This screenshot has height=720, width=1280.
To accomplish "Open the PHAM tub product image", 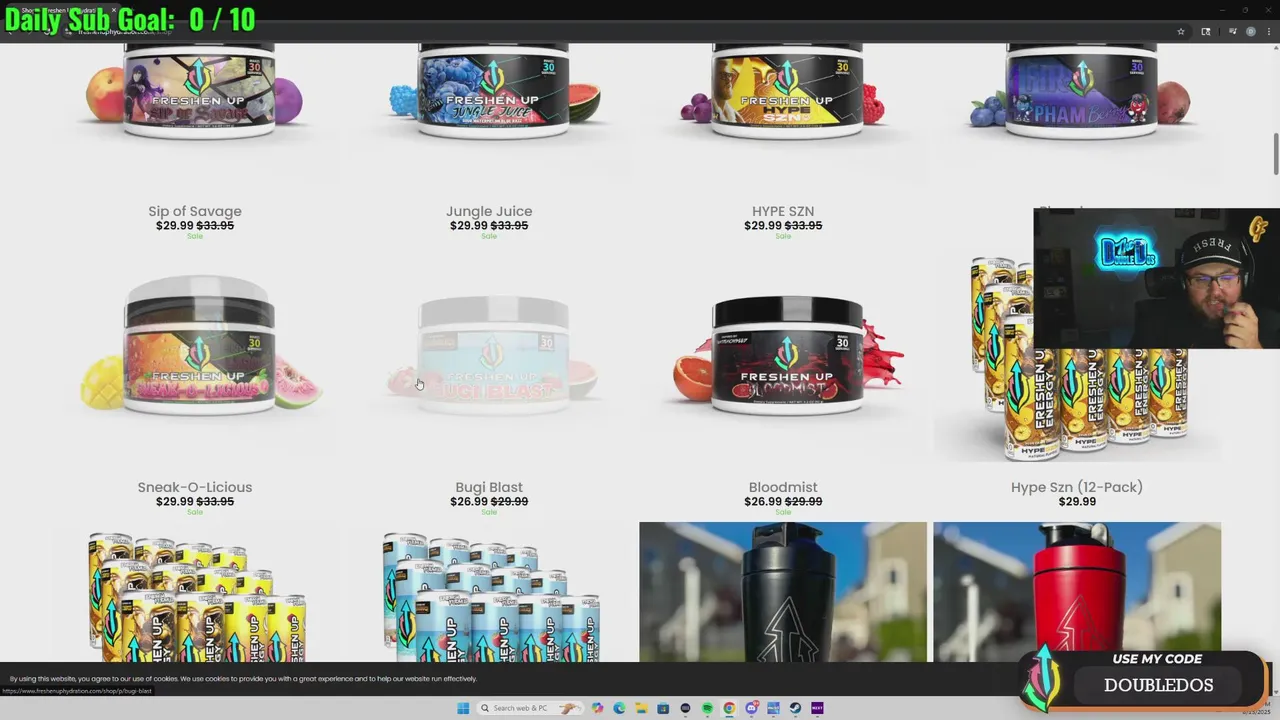I will pyautogui.click(x=1077, y=112).
